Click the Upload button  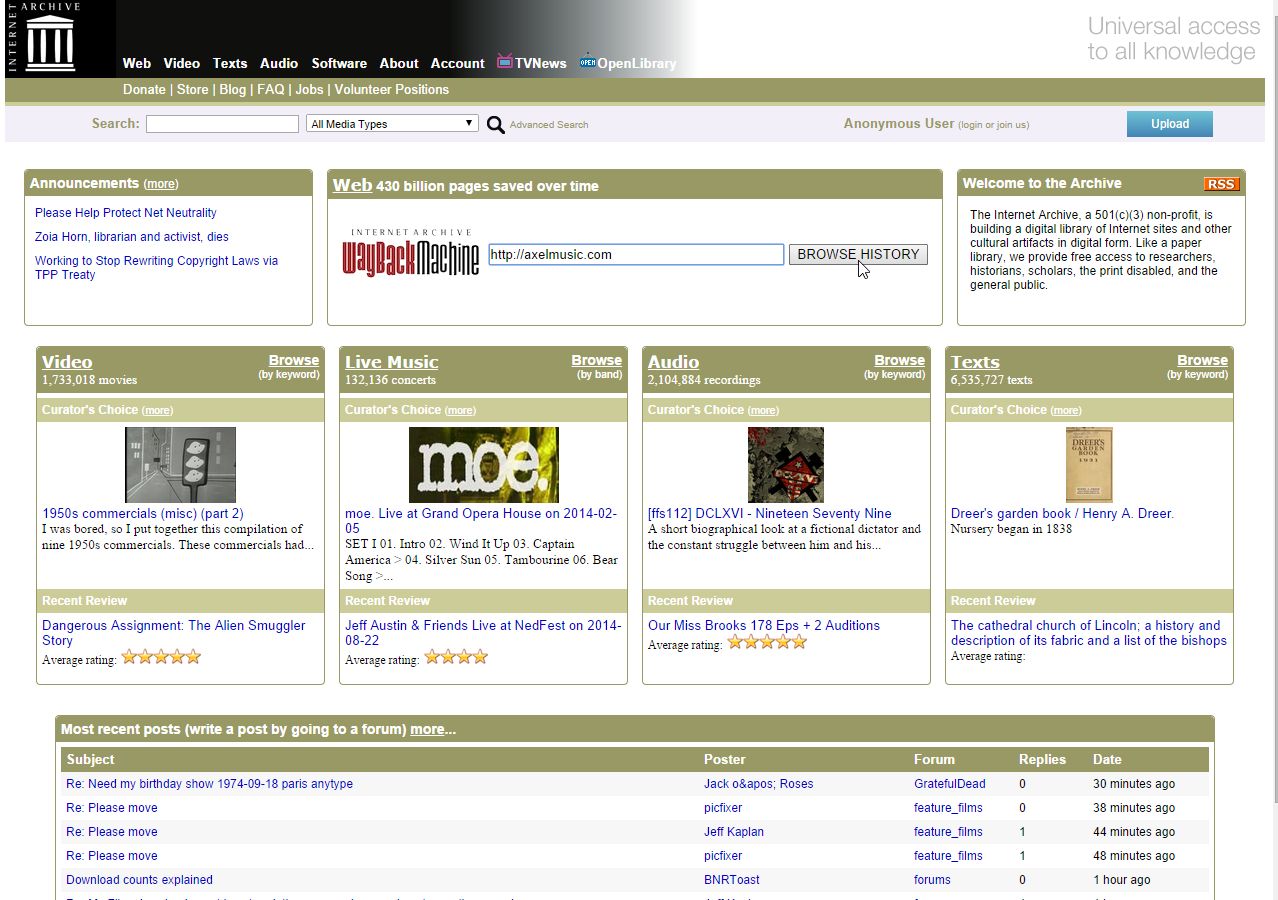click(1170, 124)
